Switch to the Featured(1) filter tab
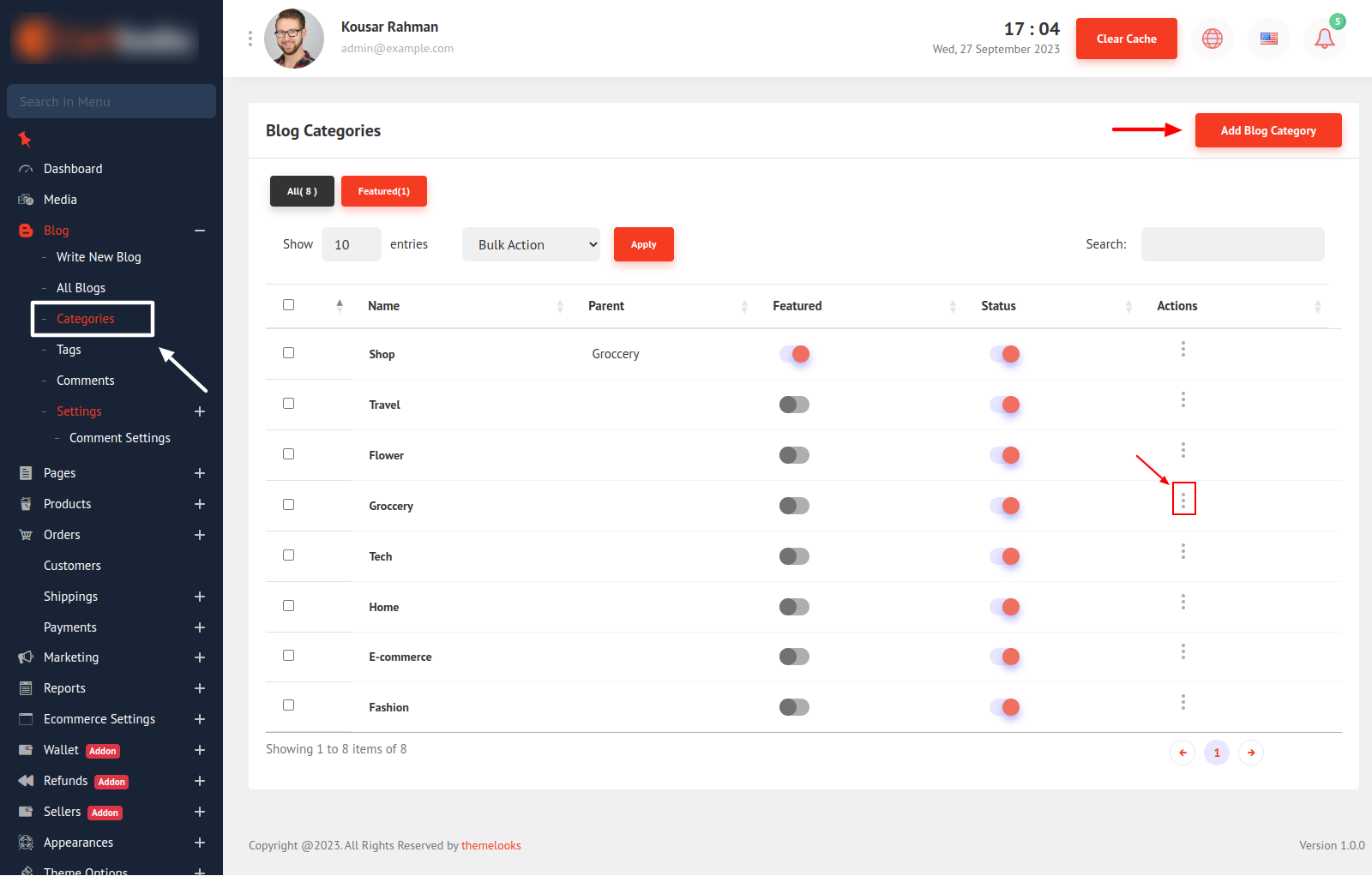Image resolution: width=1372 pixels, height=876 pixels. (383, 191)
